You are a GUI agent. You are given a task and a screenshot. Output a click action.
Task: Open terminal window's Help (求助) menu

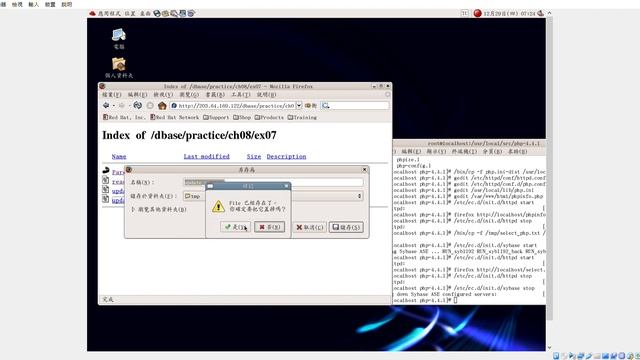518,151
